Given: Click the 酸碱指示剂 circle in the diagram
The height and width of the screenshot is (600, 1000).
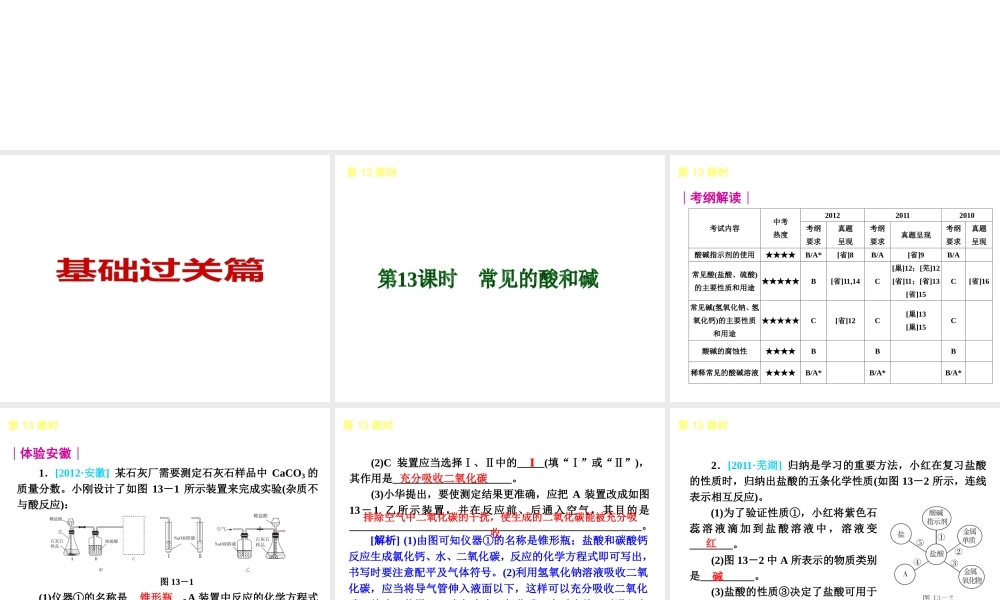Looking at the screenshot, I should pos(936,517).
